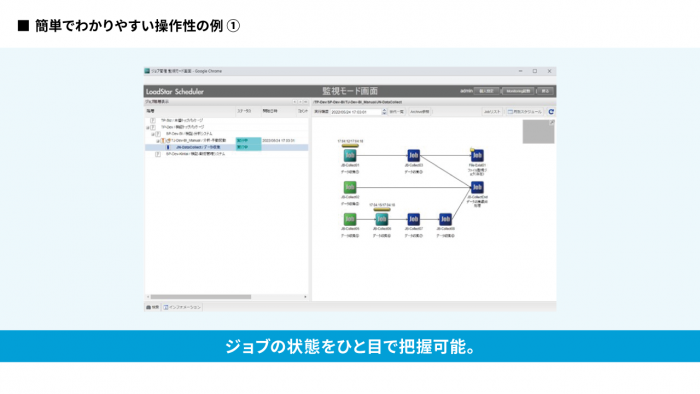Click the progress bar above JB-Collect06
This screenshot has width=700, height=394.
(x=382, y=209)
